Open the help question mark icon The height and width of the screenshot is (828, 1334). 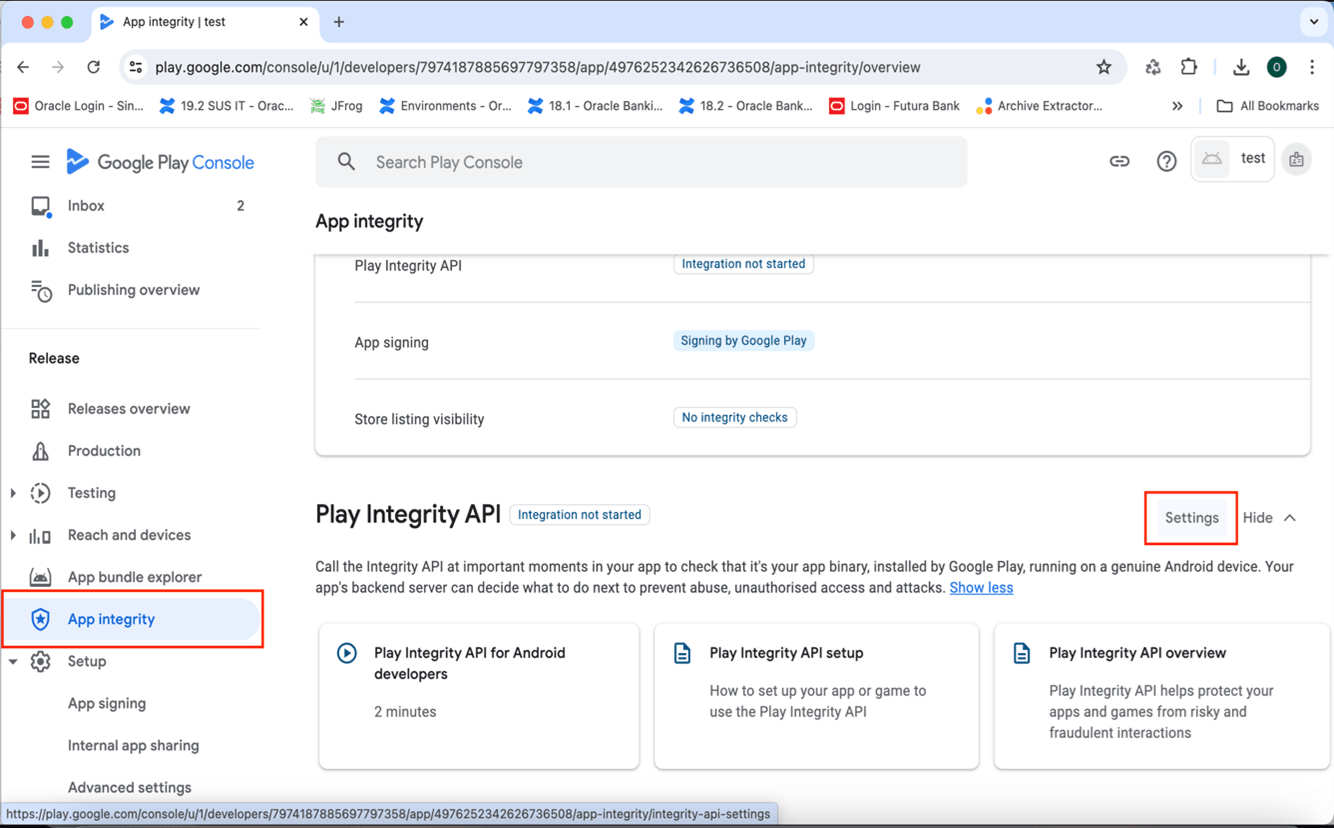coord(1166,161)
